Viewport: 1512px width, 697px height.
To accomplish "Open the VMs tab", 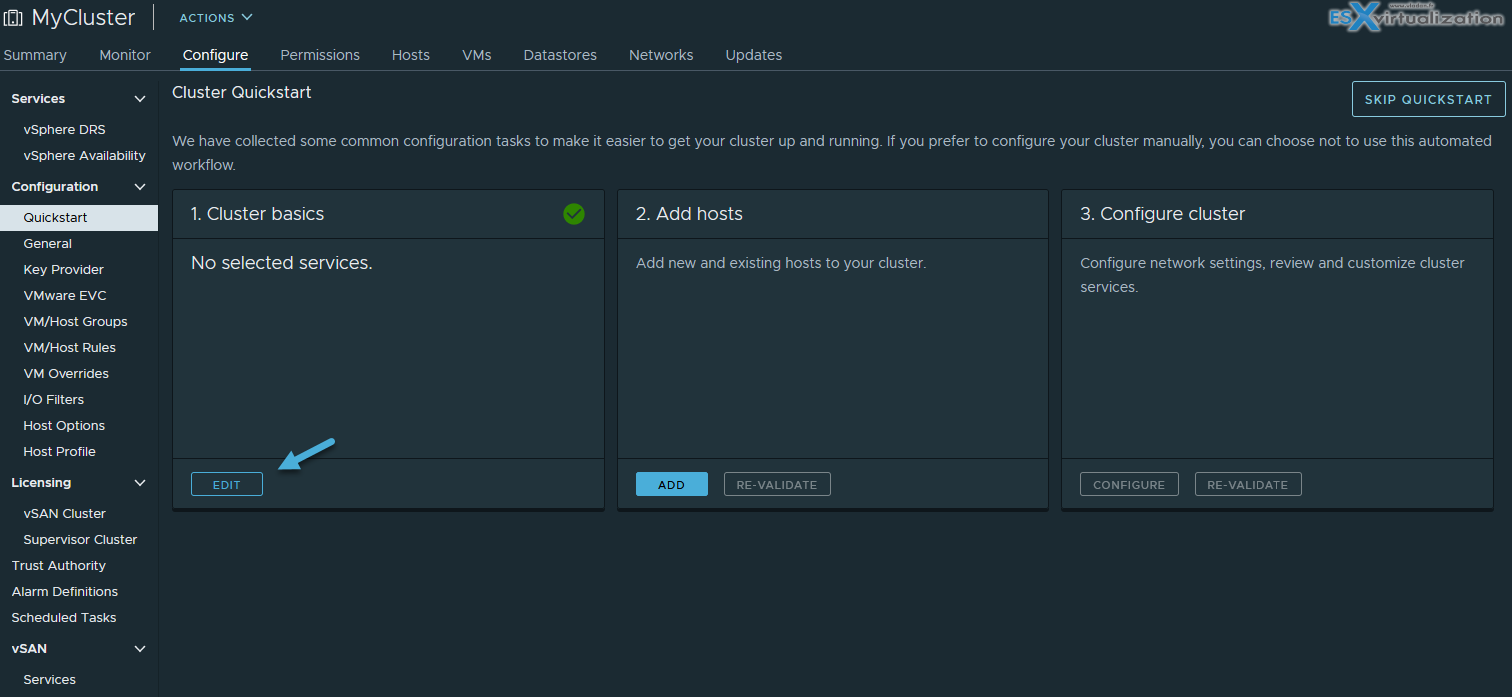I will (477, 55).
